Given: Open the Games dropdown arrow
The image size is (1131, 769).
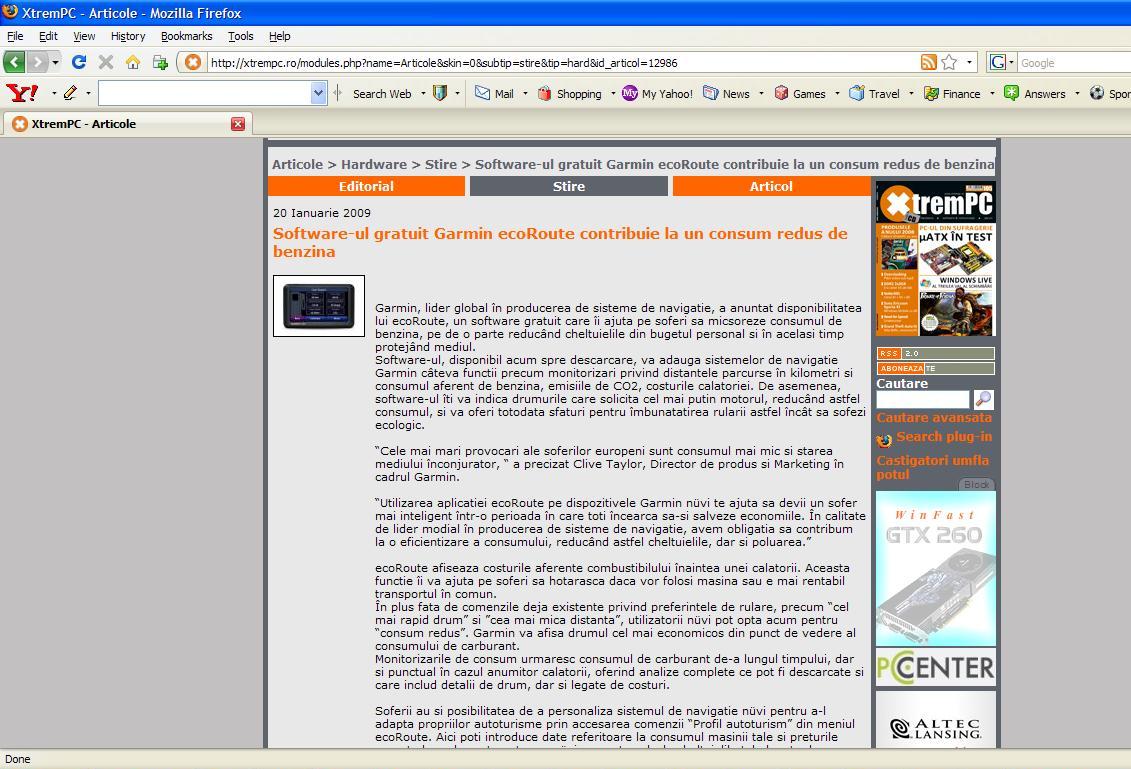Looking at the screenshot, I should pos(837,93).
